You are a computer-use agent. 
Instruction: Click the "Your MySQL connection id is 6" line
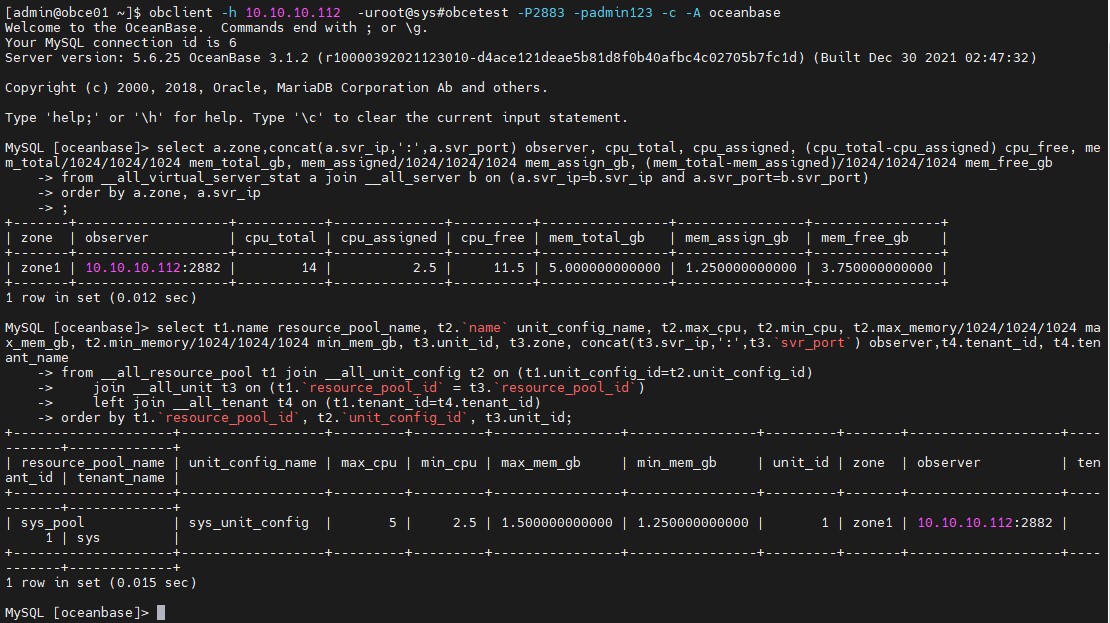pyautogui.click(x=120, y=43)
